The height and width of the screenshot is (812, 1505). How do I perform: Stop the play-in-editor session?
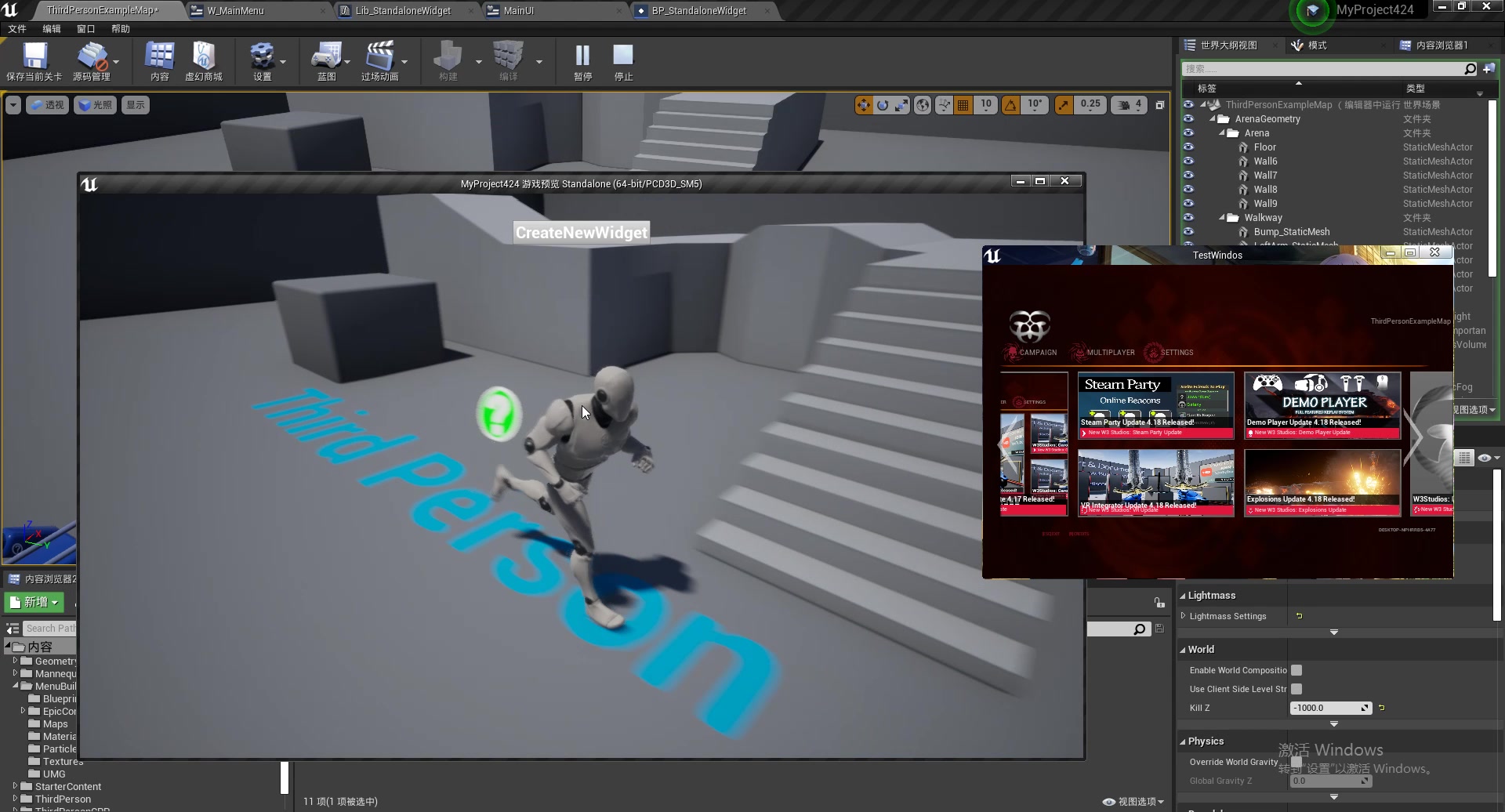click(x=622, y=61)
